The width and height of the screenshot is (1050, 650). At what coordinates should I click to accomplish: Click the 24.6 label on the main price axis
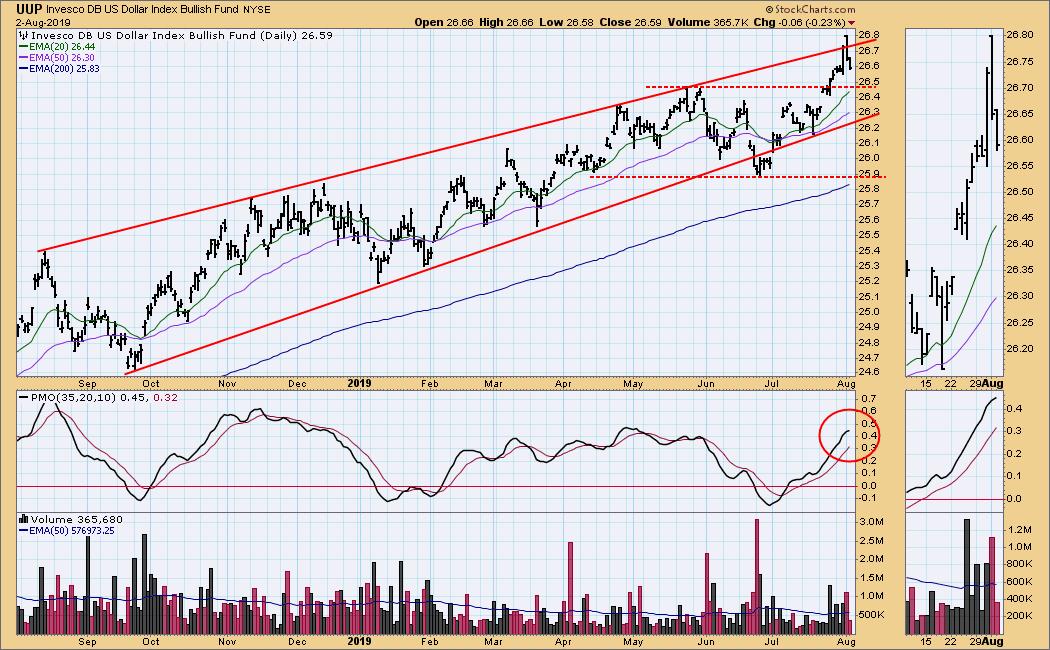[x=869, y=374]
